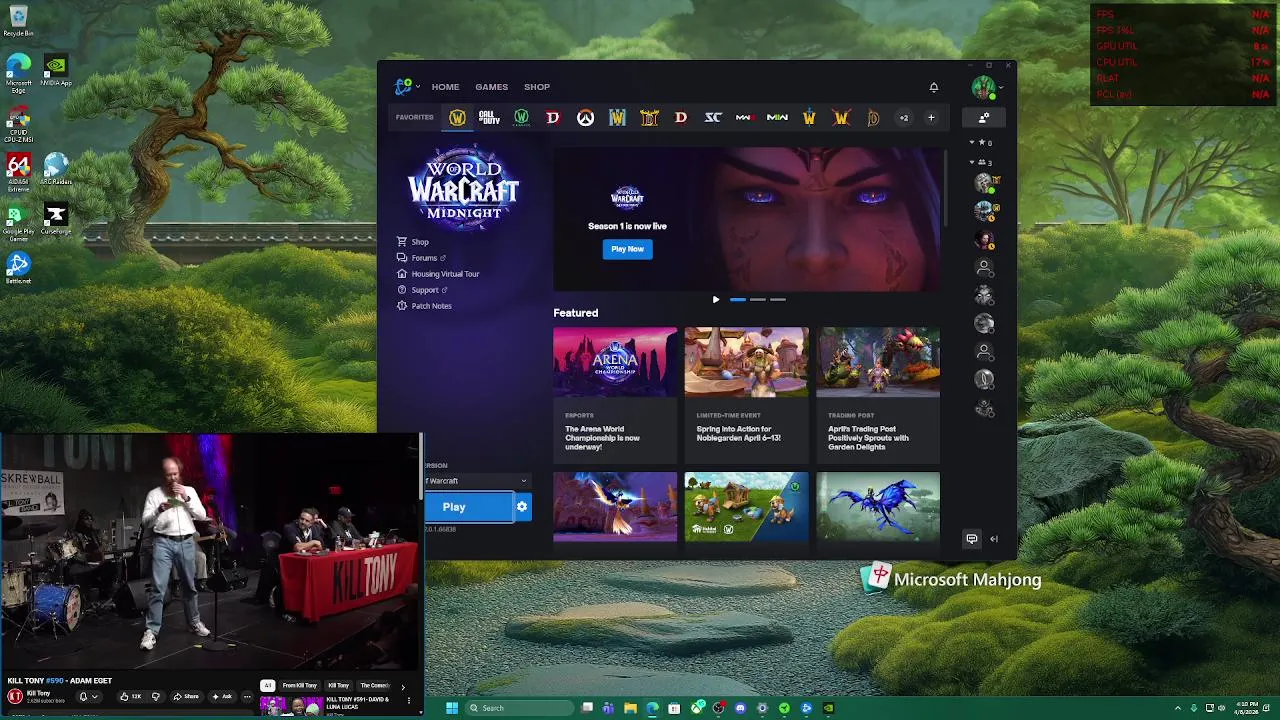Open the blue dragon mount thumbnail
This screenshot has height=720, width=1280.
point(878,507)
